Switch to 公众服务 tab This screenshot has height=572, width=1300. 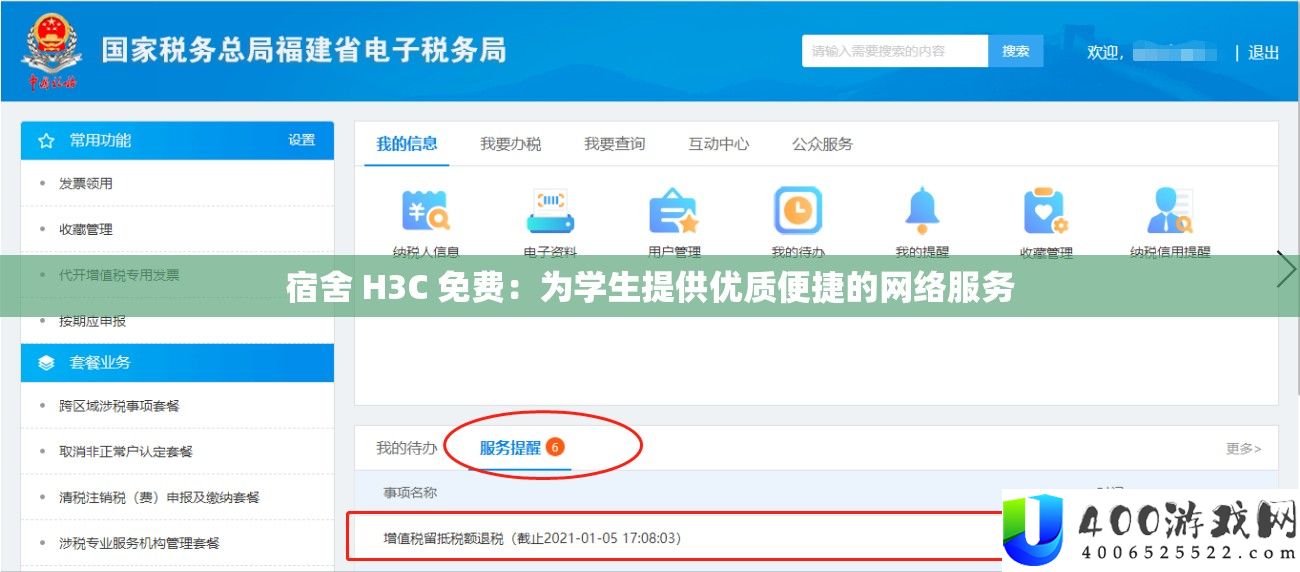point(822,144)
